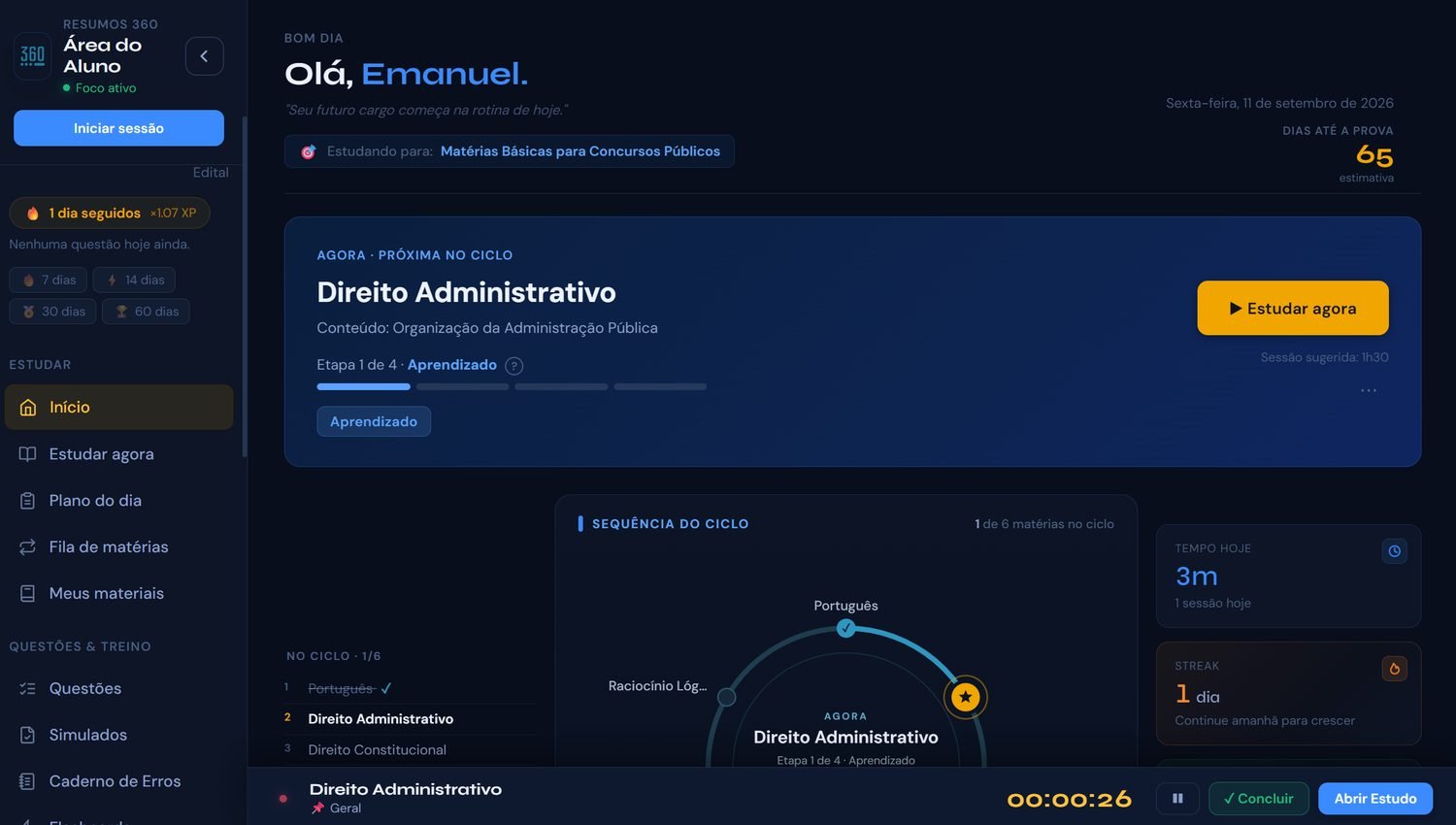Click the flame streak badge '1 dia seguidos'

[110, 213]
